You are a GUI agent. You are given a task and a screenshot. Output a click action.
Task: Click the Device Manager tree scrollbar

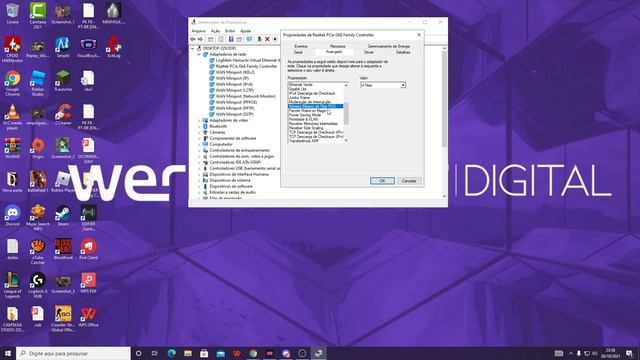coord(444,99)
